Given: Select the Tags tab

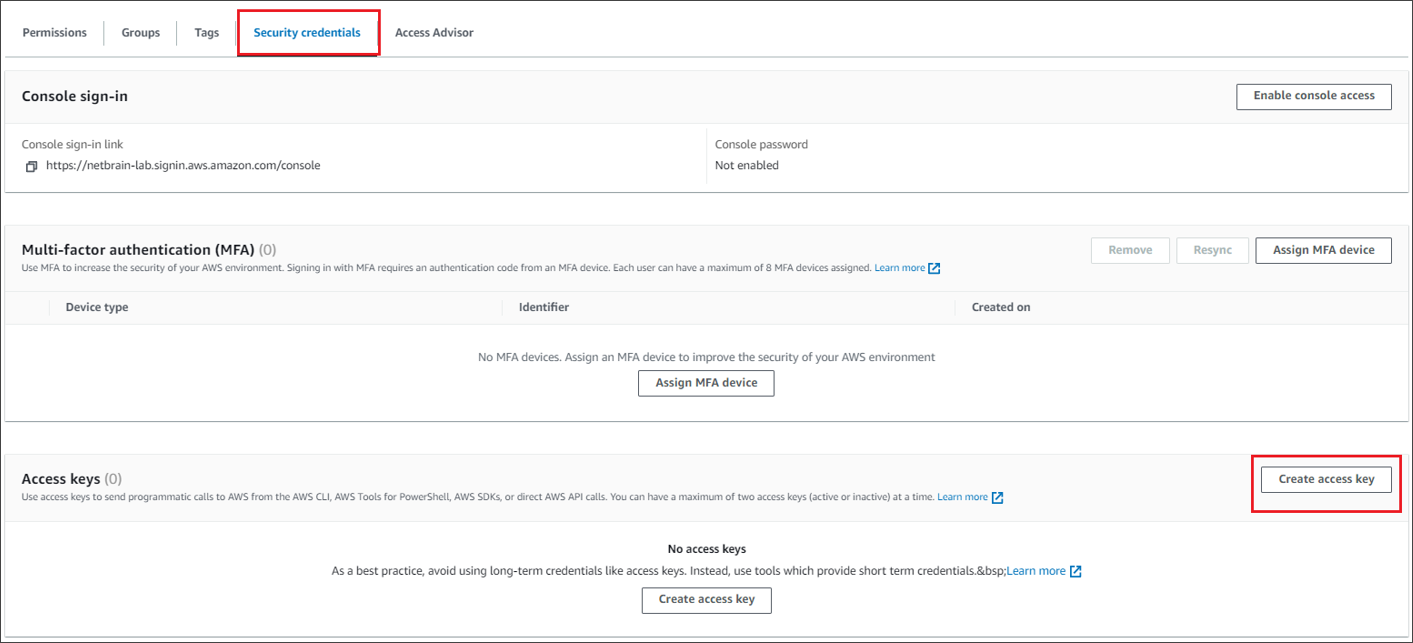Looking at the screenshot, I should (x=207, y=33).
